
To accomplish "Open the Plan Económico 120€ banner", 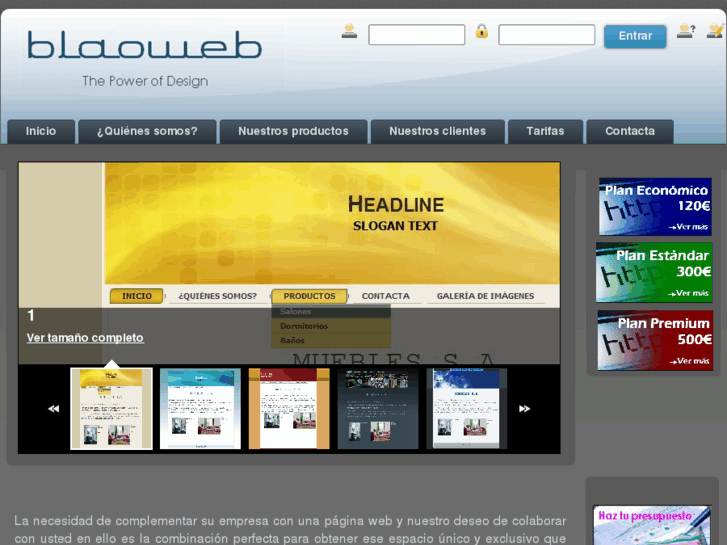I will coord(655,206).
